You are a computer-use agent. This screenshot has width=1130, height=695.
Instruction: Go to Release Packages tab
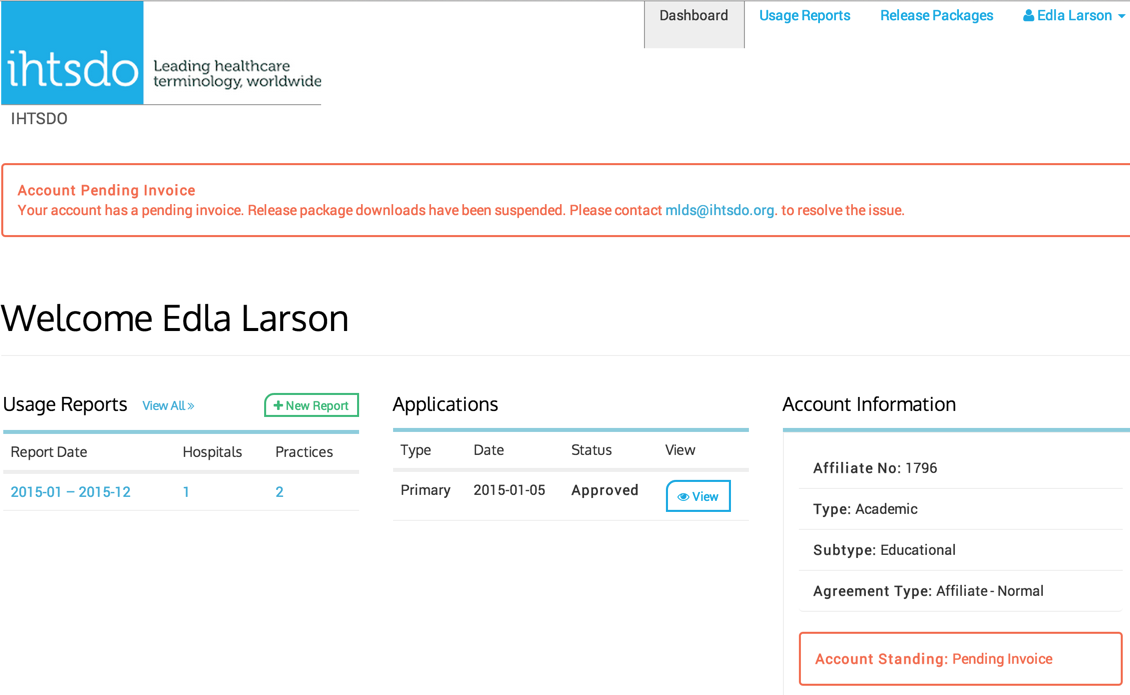point(936,16)
